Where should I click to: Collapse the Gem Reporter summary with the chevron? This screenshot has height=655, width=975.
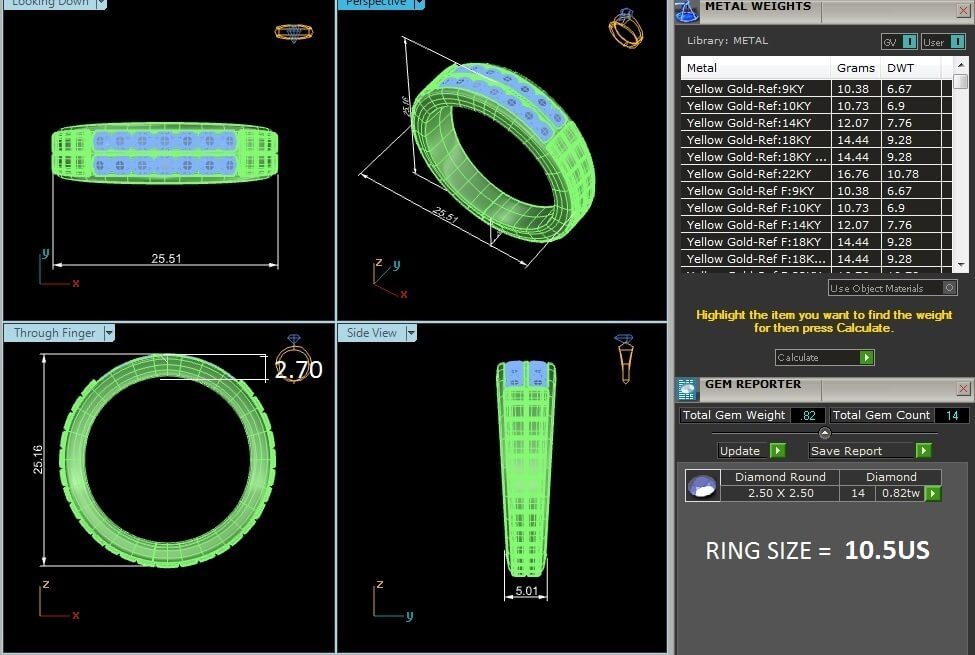pyautogui.click(x=824, y=433)
